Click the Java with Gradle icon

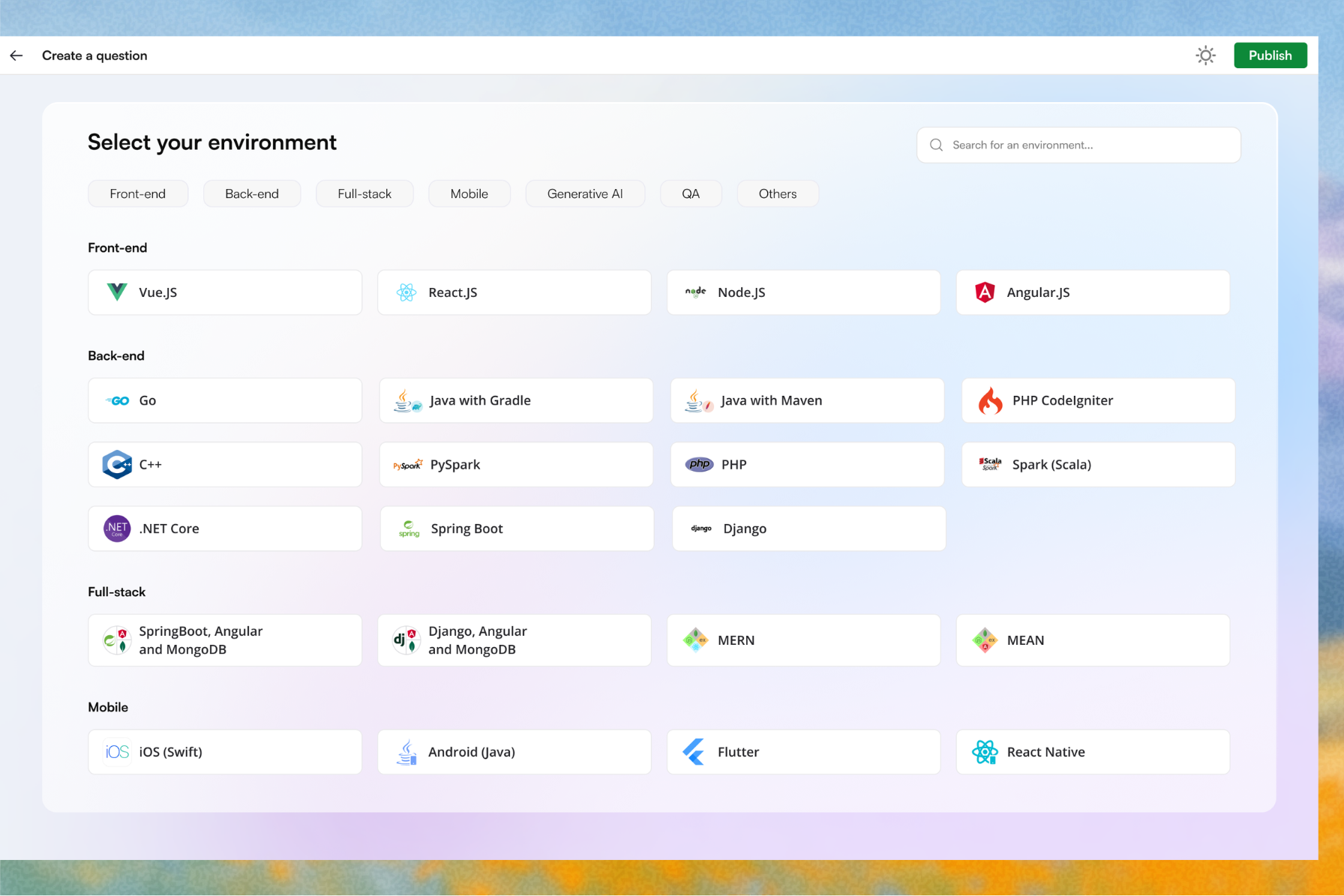(408, 401)
